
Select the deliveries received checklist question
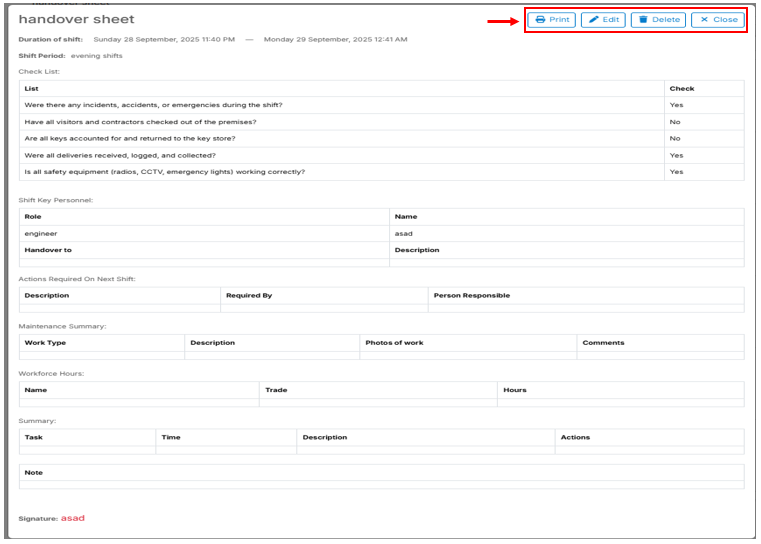coord(120,156)
